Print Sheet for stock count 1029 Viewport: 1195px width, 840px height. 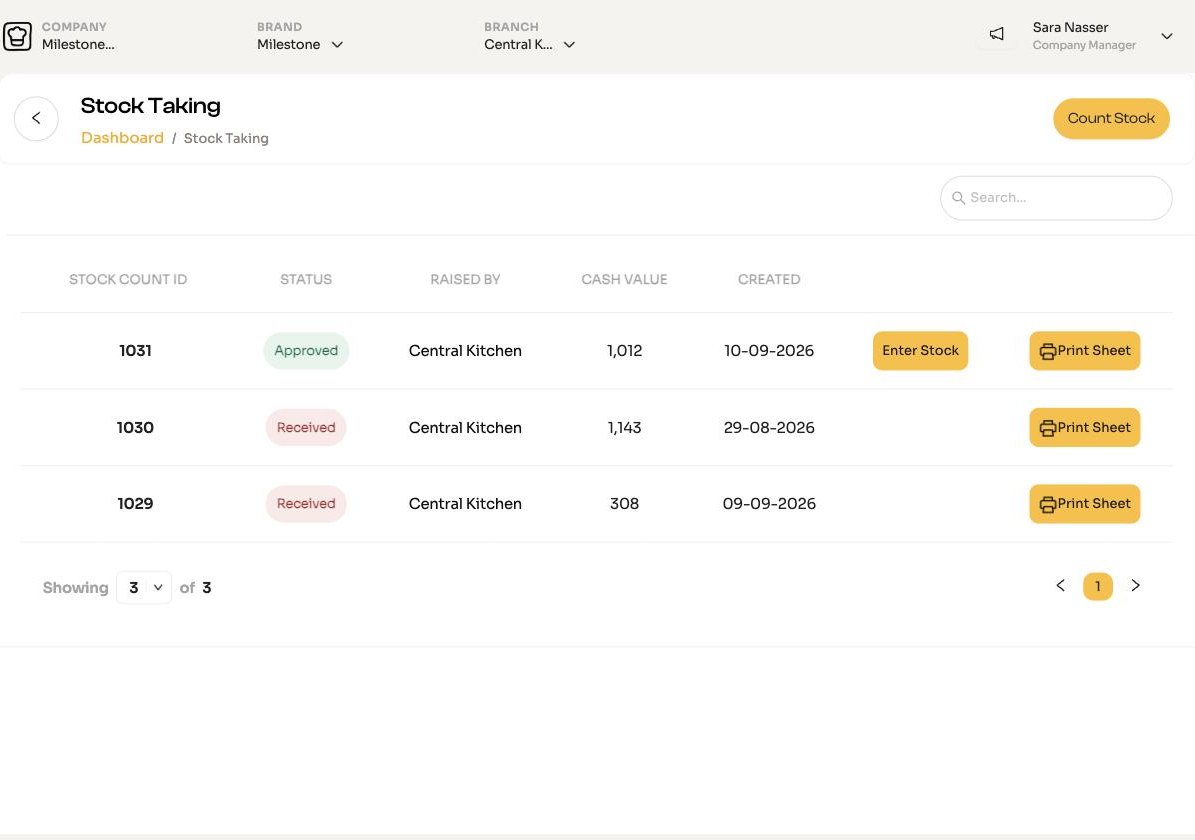click(1084, 504)
